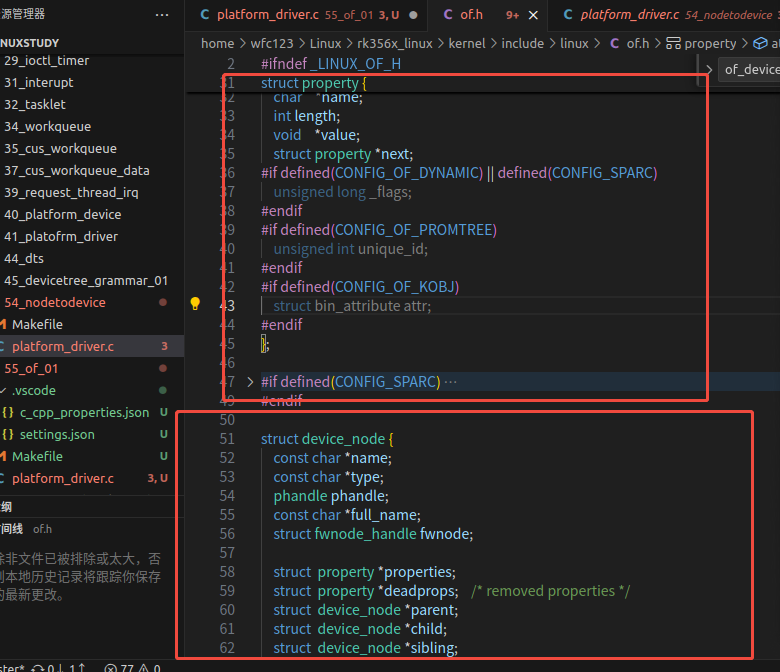Select highlighted platform_driver.c with badge 3
Viewport: 780px width, 672px height.
click(x=92, y=346)
